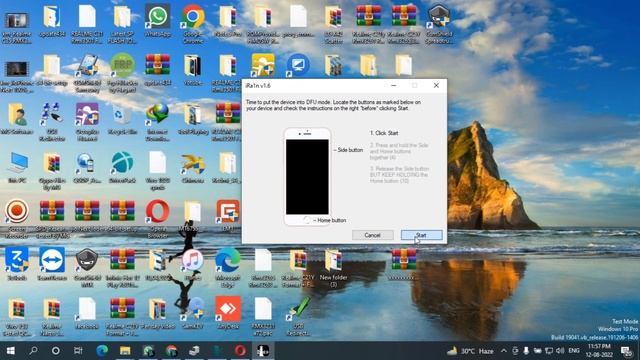Open the volume control in system tray
The height and width of the screenshot is (360, 640).
560,351
